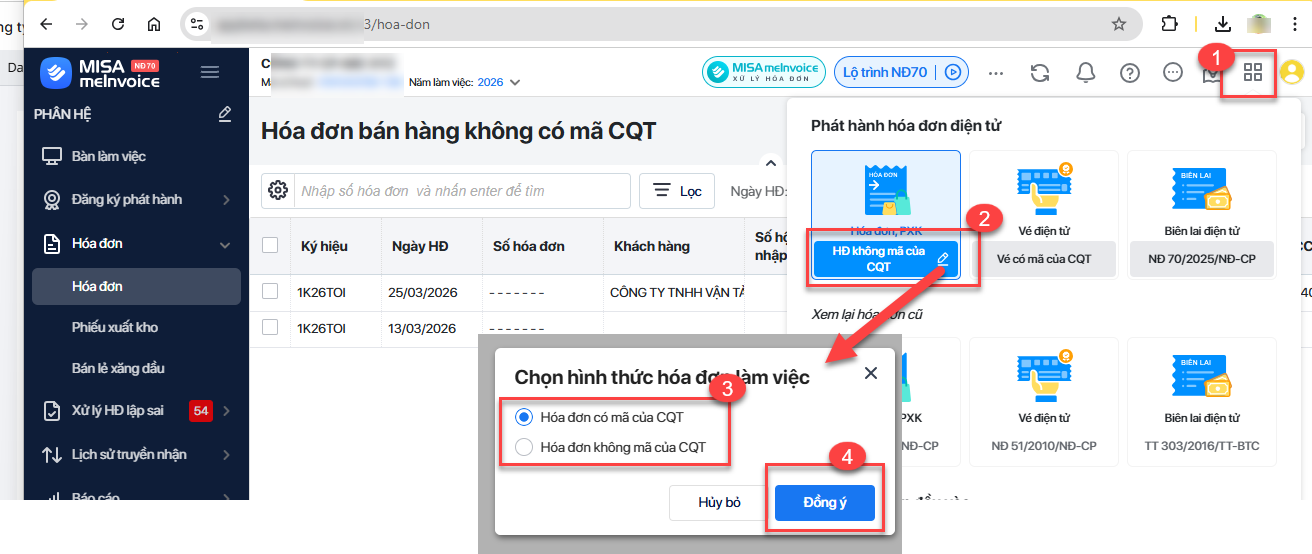The height and width of the screenshot is (554, 1312).
Task: Select 'Hóa đơn không mã của CQT' radio
Action: point(524,447)
